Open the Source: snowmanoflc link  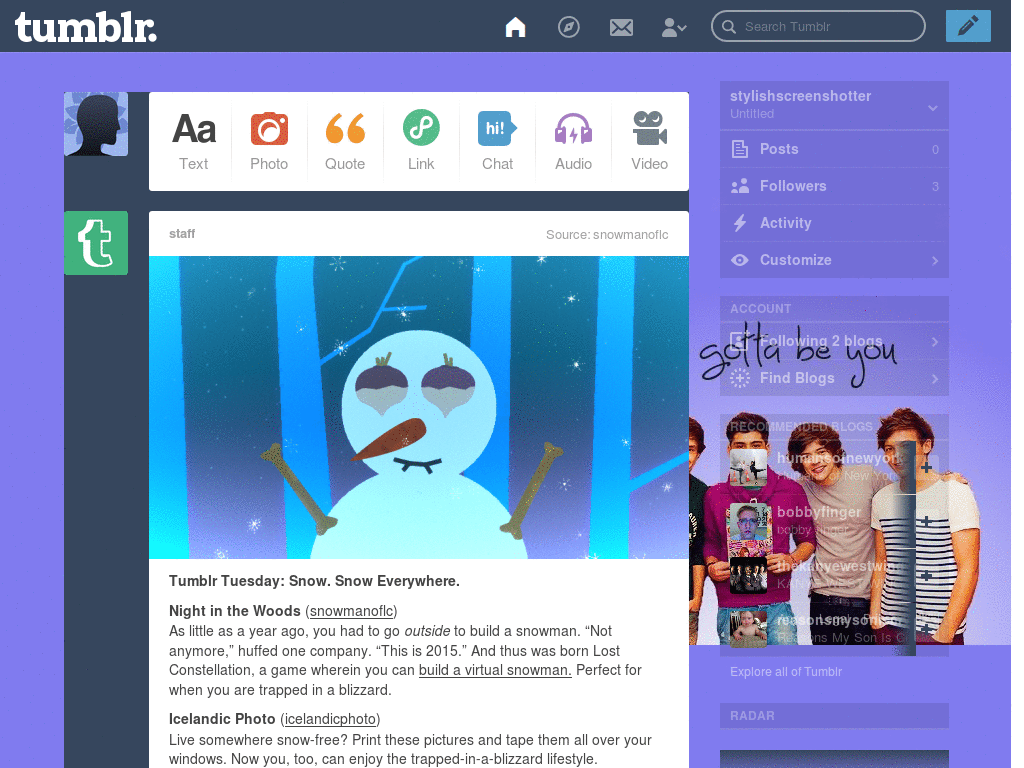tap(607, 234)
